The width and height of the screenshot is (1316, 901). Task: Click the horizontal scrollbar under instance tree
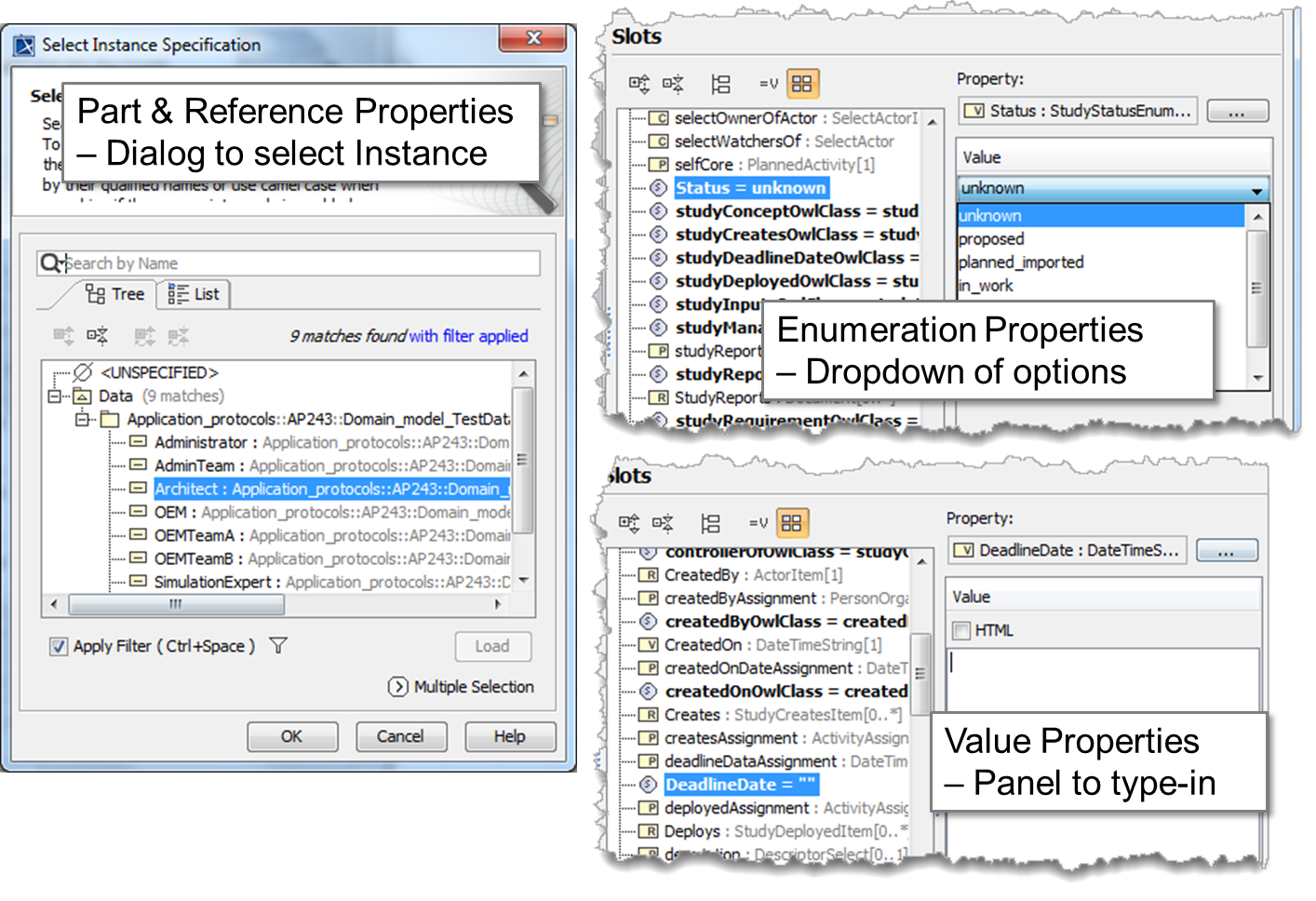point(177,604)
